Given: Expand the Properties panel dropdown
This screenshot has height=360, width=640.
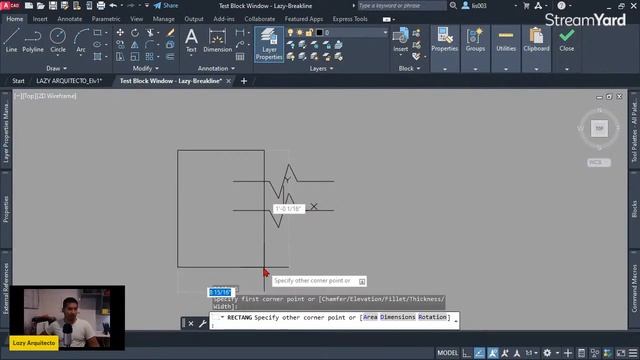Looking at the screenshot, I should pyautogui.click(x=444, y=69).
